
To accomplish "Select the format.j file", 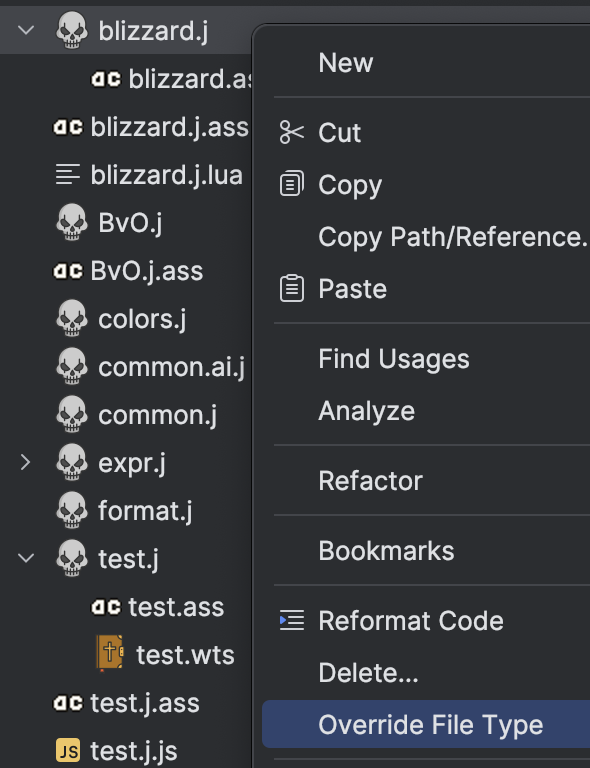I will tap(145, 510).
